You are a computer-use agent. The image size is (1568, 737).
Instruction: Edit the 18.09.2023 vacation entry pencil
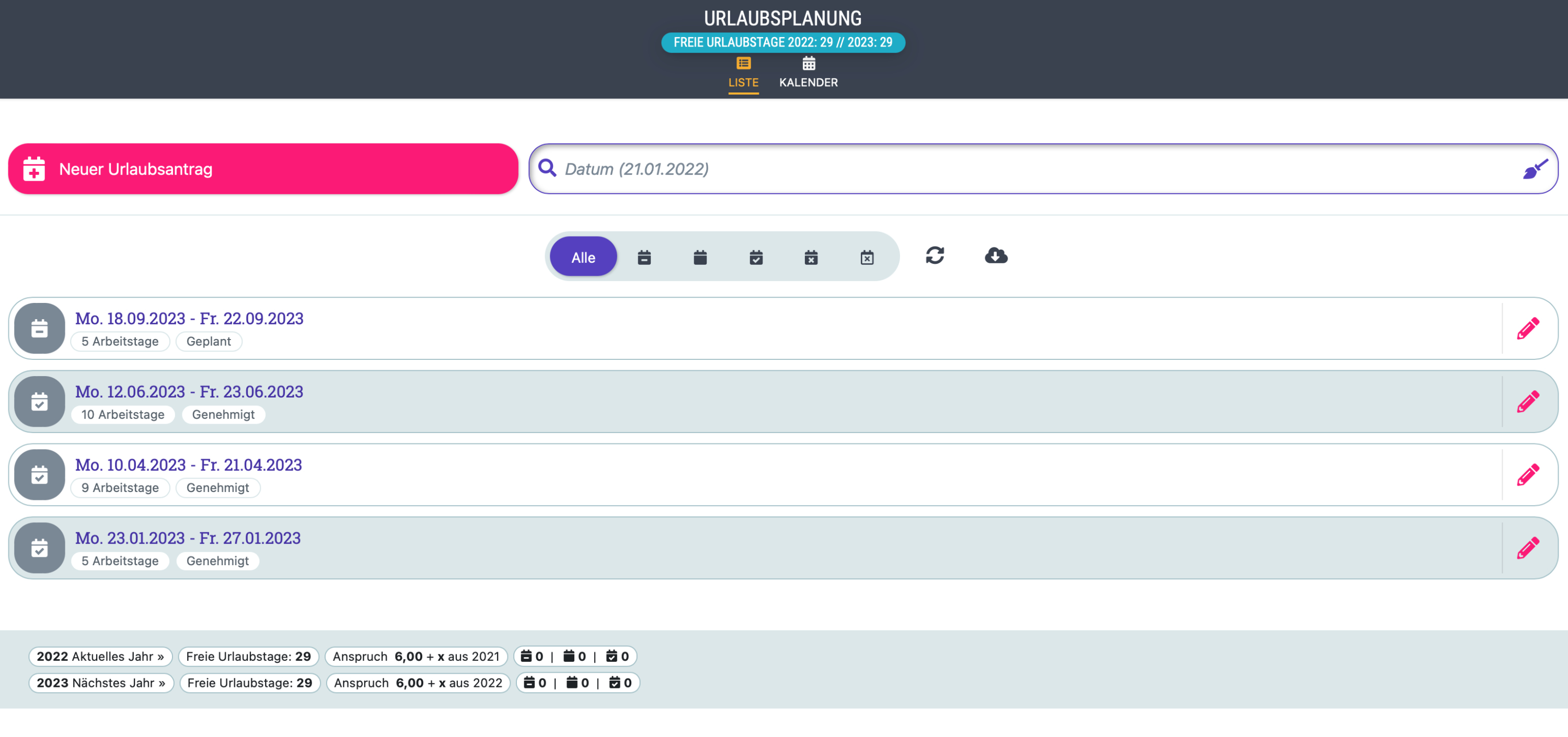1528,329
